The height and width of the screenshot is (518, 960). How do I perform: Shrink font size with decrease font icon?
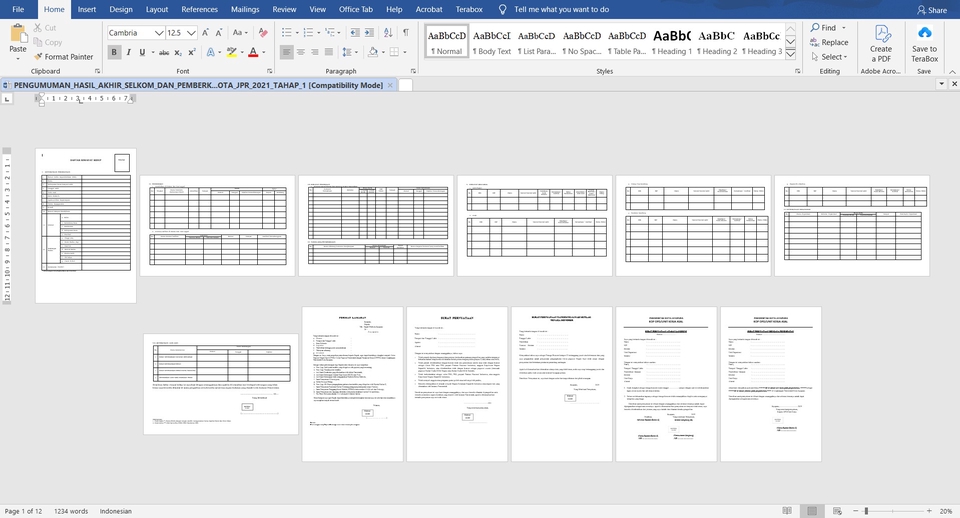[219, 32]
